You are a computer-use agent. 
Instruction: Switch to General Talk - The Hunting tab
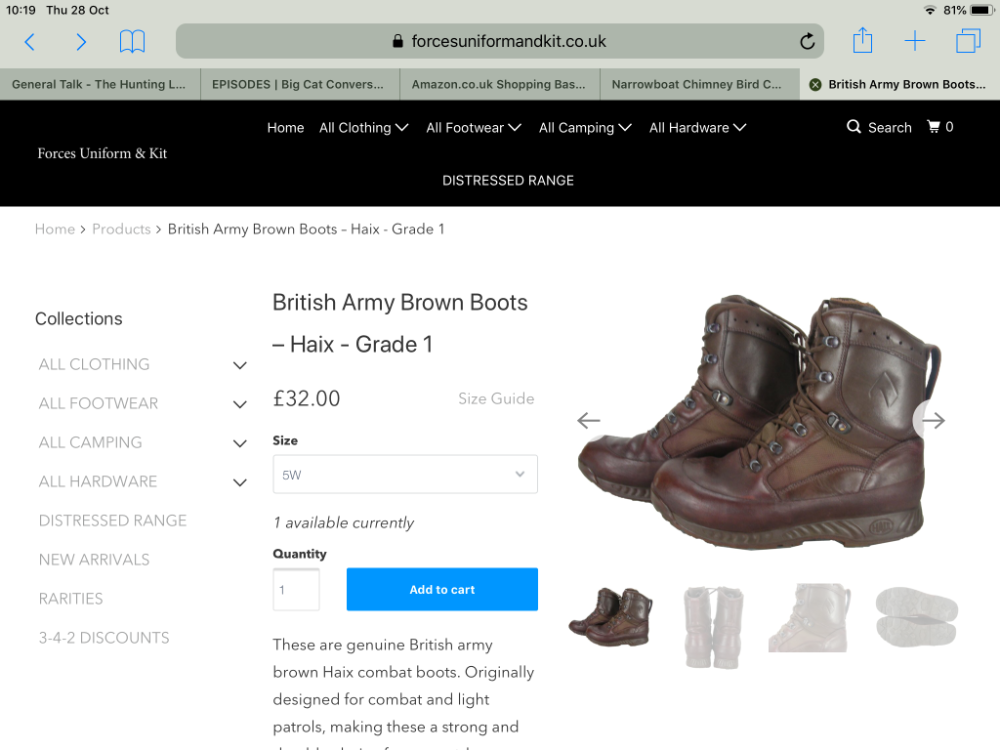(100, 84)
